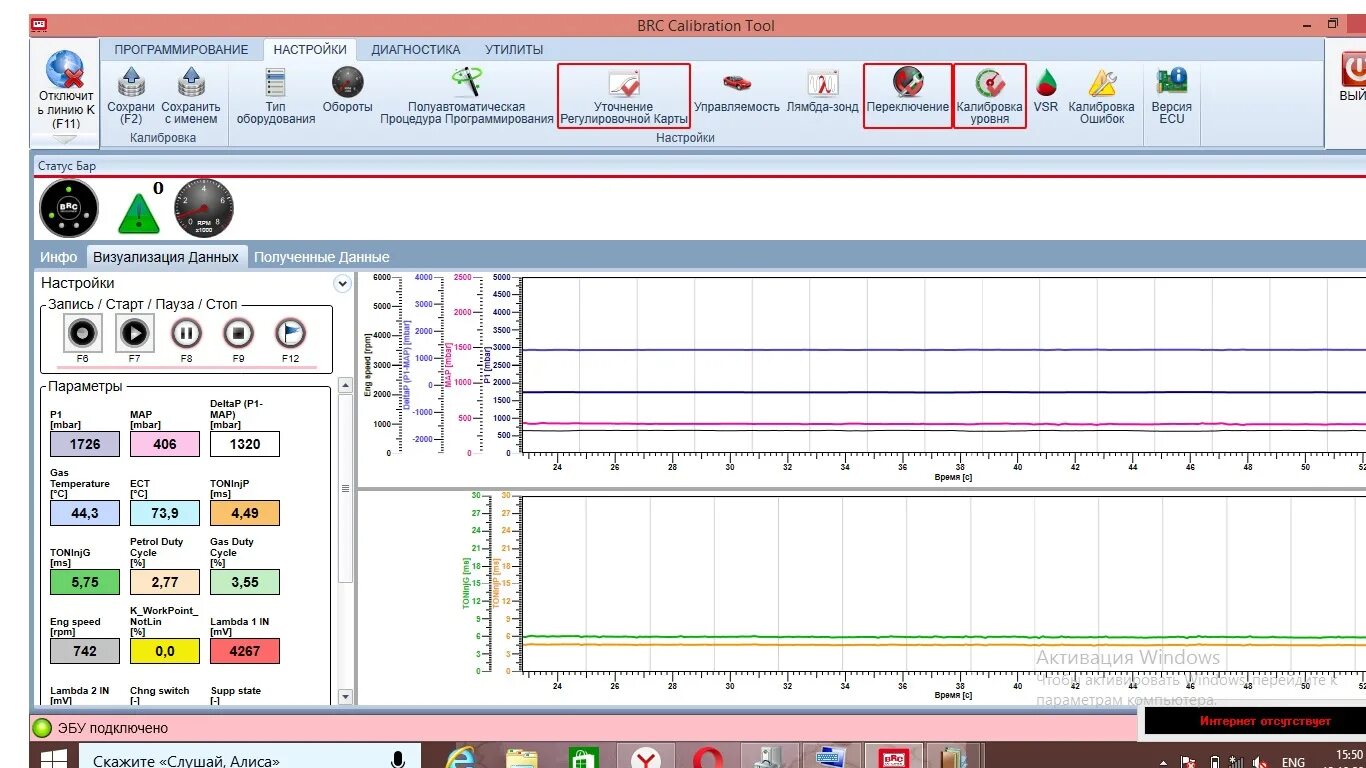Click the ENG language indicator
Screen dimensions: 1366x768
[1293, 762]
